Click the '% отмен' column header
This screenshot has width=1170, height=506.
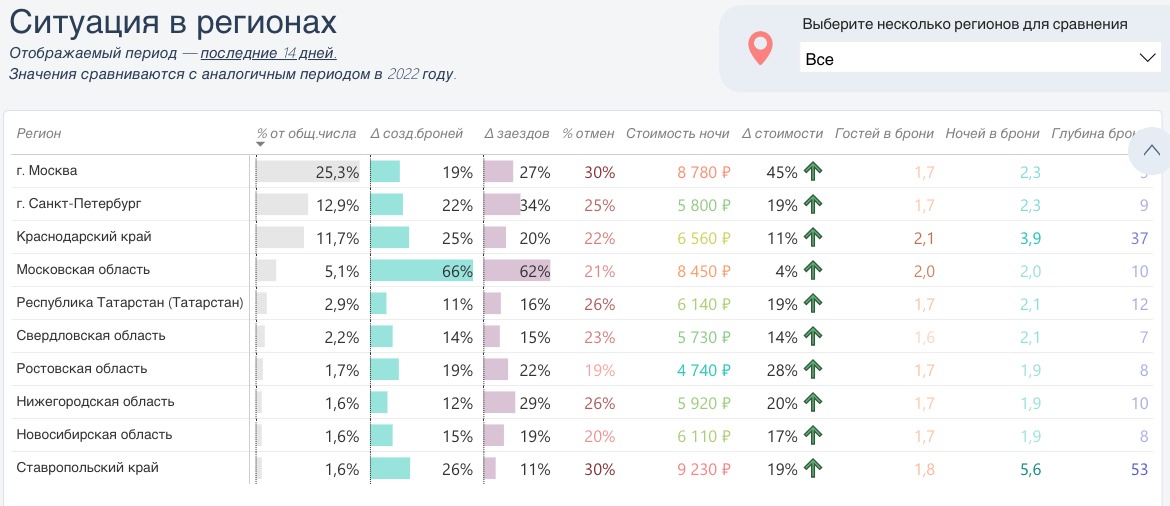point(587,133)
